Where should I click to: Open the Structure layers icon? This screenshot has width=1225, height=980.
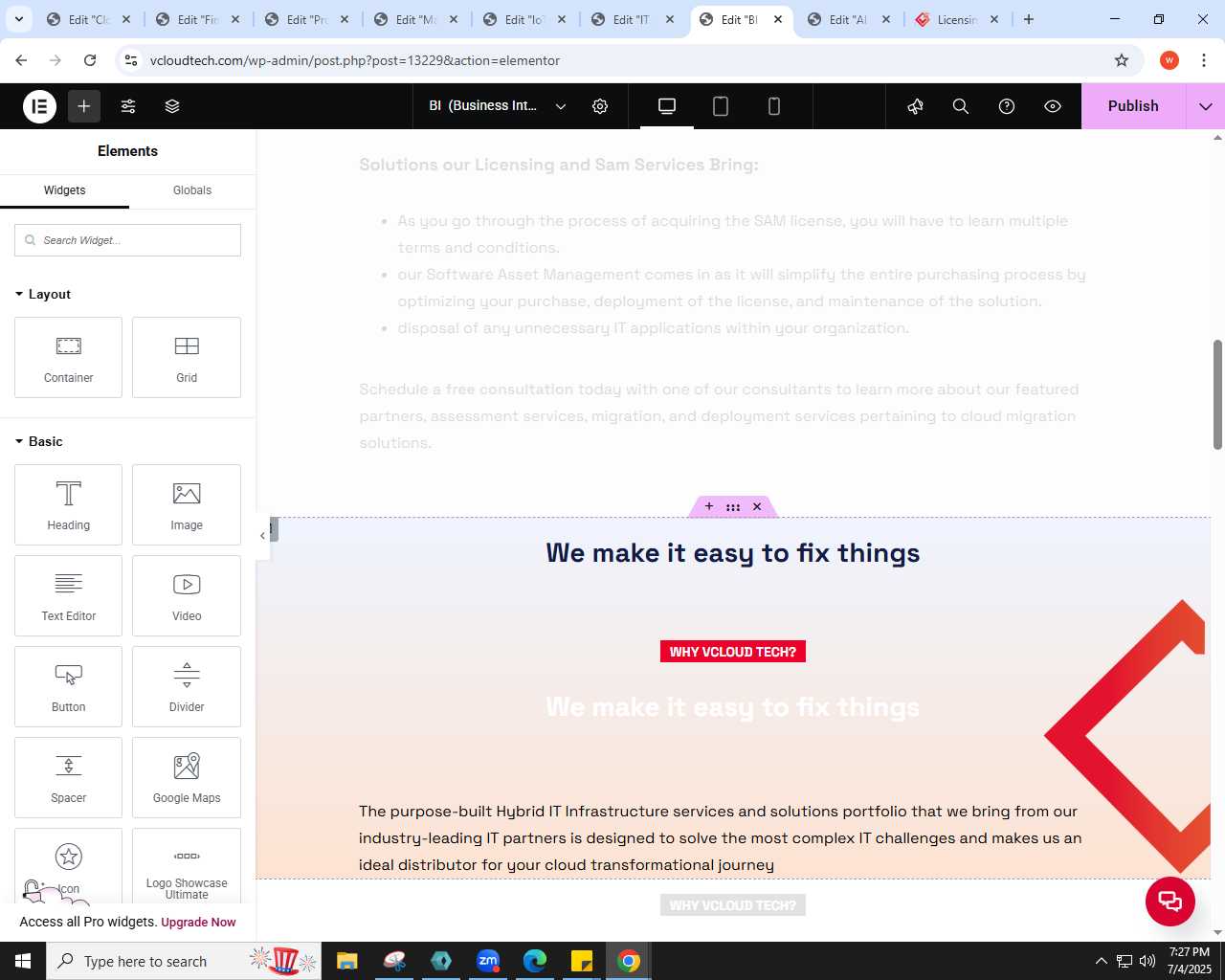coord(172,106)
